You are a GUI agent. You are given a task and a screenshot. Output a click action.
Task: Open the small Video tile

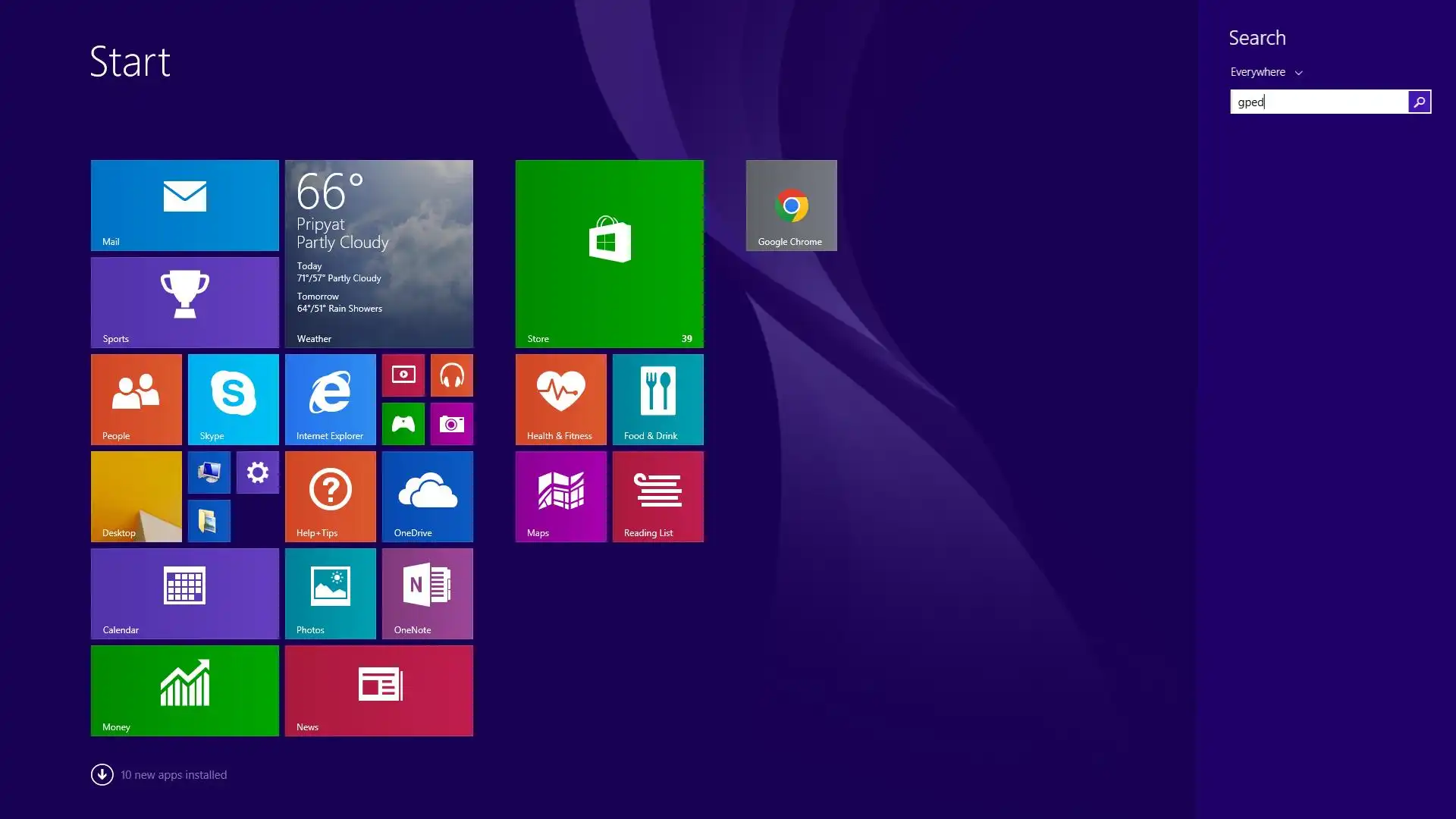403,375
